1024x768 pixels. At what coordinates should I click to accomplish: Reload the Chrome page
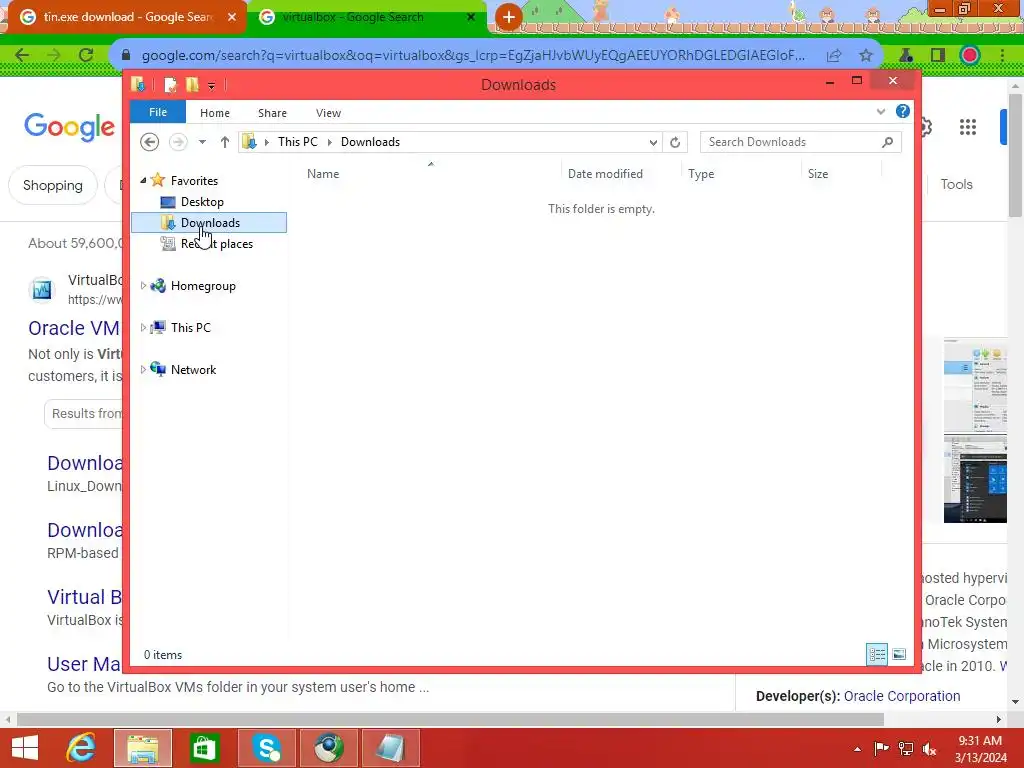(x=86, y=55)
